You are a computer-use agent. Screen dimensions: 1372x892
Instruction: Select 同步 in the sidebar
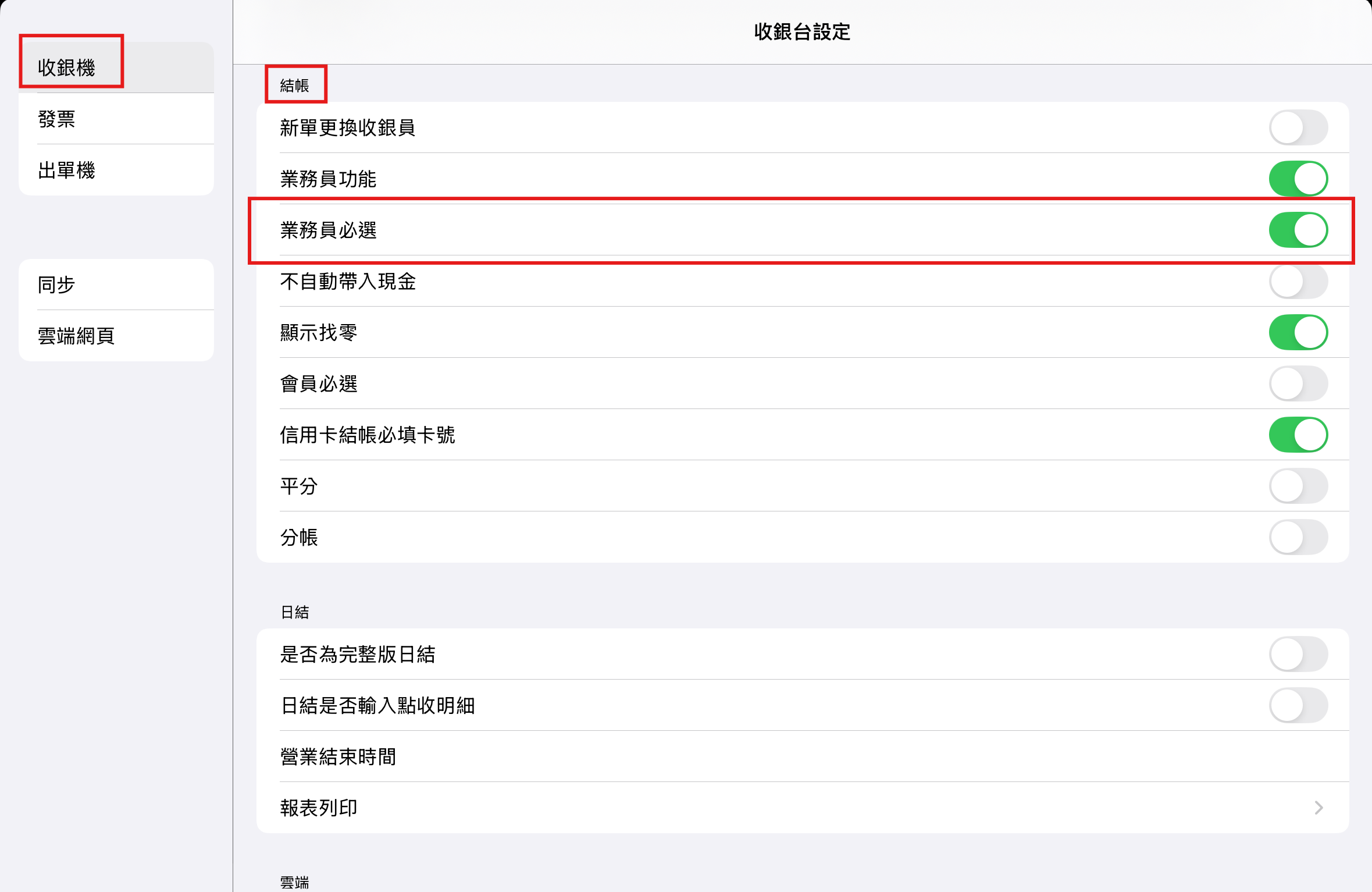coord(116,285)
